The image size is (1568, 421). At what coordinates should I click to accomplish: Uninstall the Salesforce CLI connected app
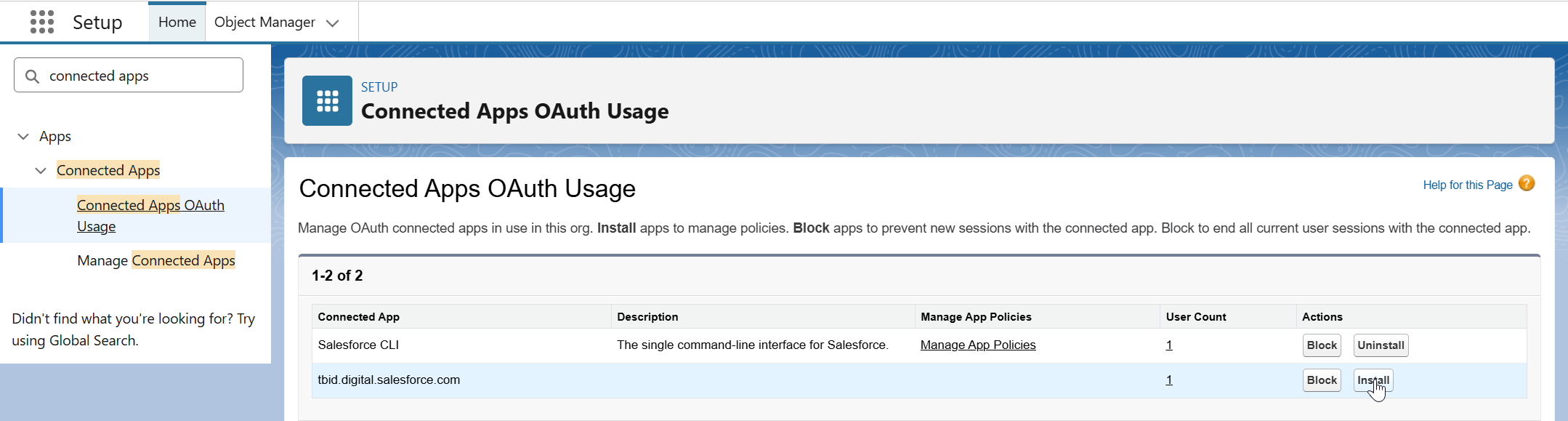pos(1381,345)
